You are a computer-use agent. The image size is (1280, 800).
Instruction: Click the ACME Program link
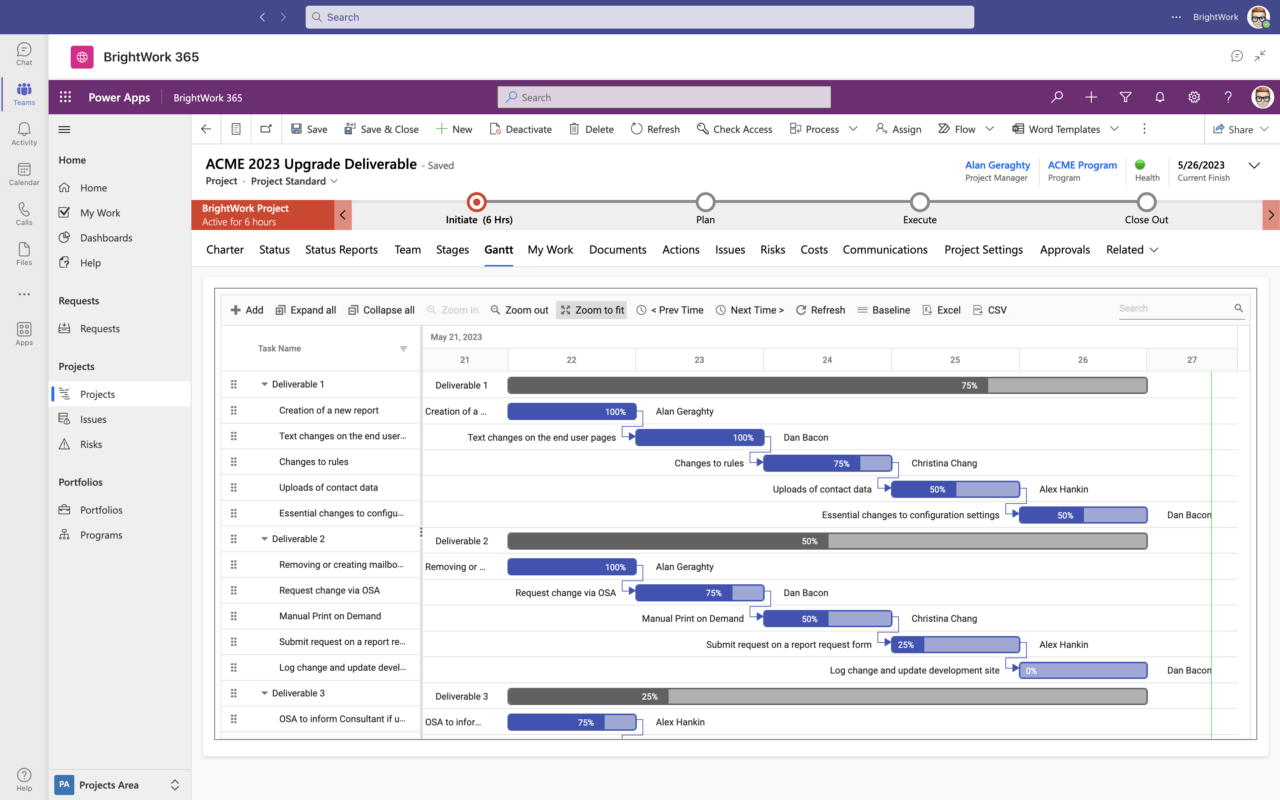point(1082,165)
